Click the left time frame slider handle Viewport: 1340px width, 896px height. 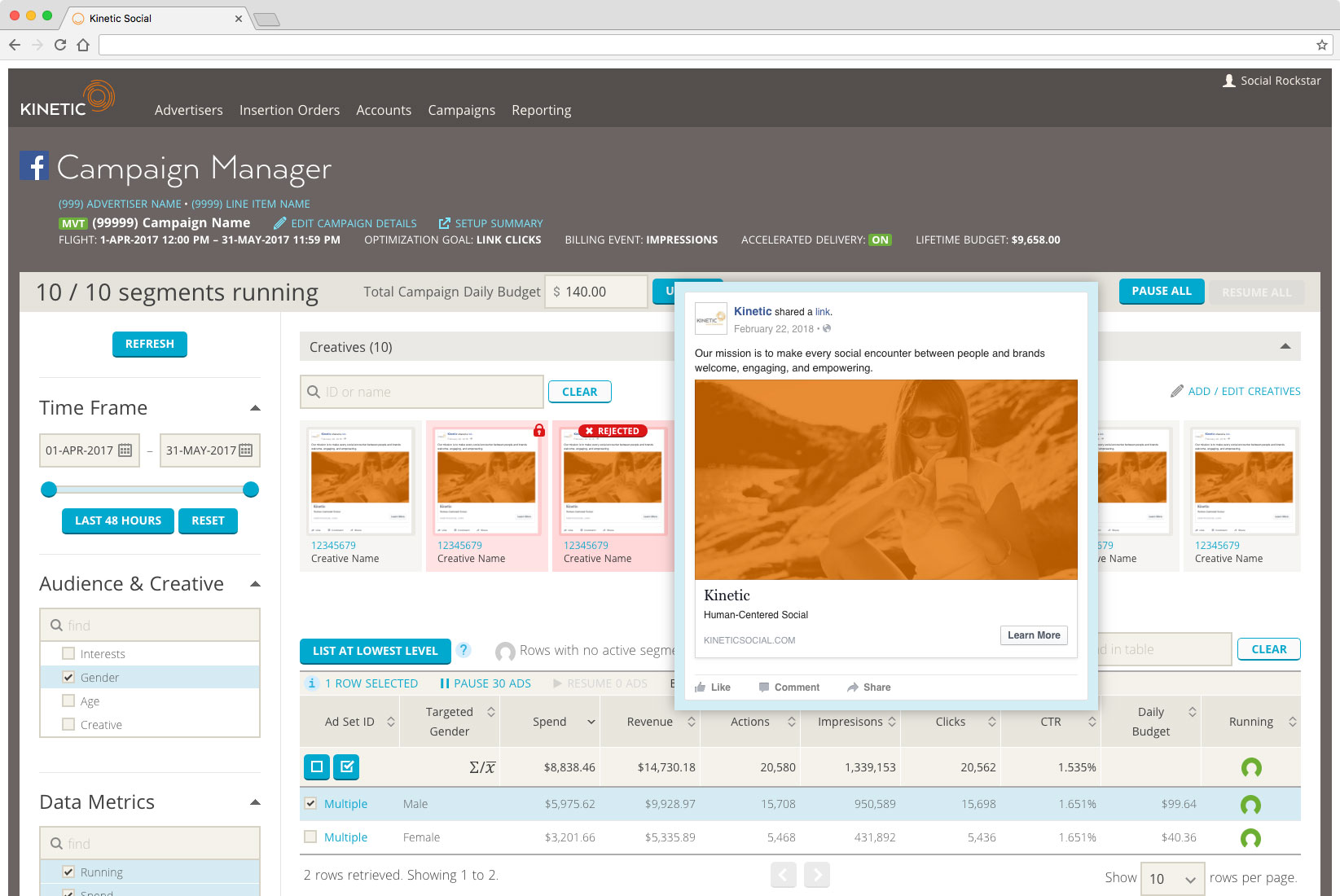[x=49, y=490]
